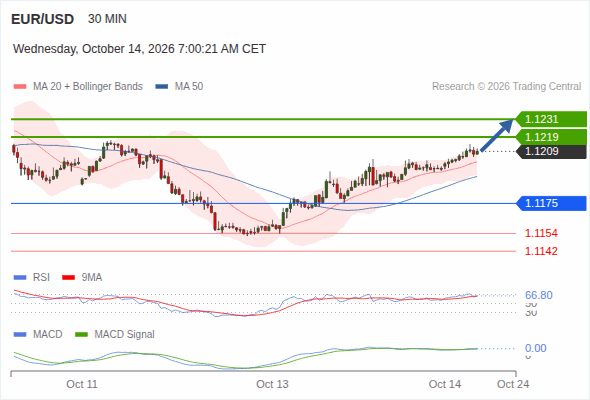The width and height of the screenshot is (590, 400).
Task: Click the 1.1175 blue pivot price tag
Action: pos(551,204)
